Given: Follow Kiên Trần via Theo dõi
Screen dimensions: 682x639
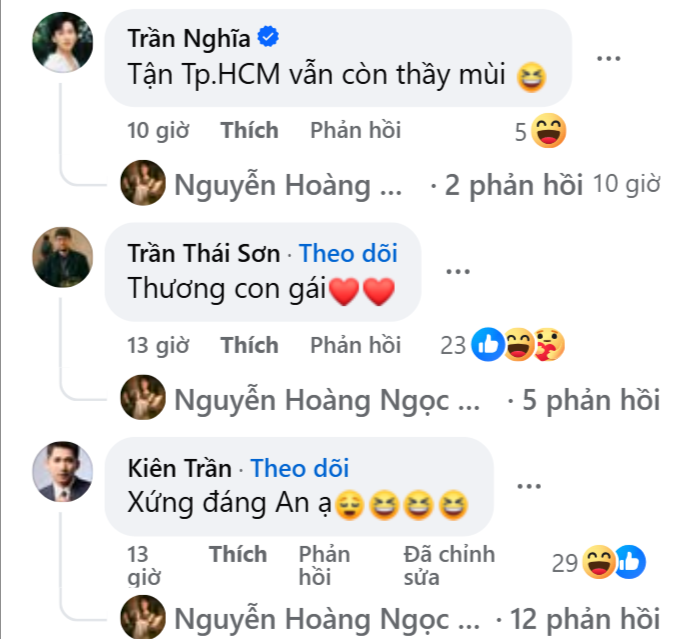Looking at the screenshot, I should point(300,468).
